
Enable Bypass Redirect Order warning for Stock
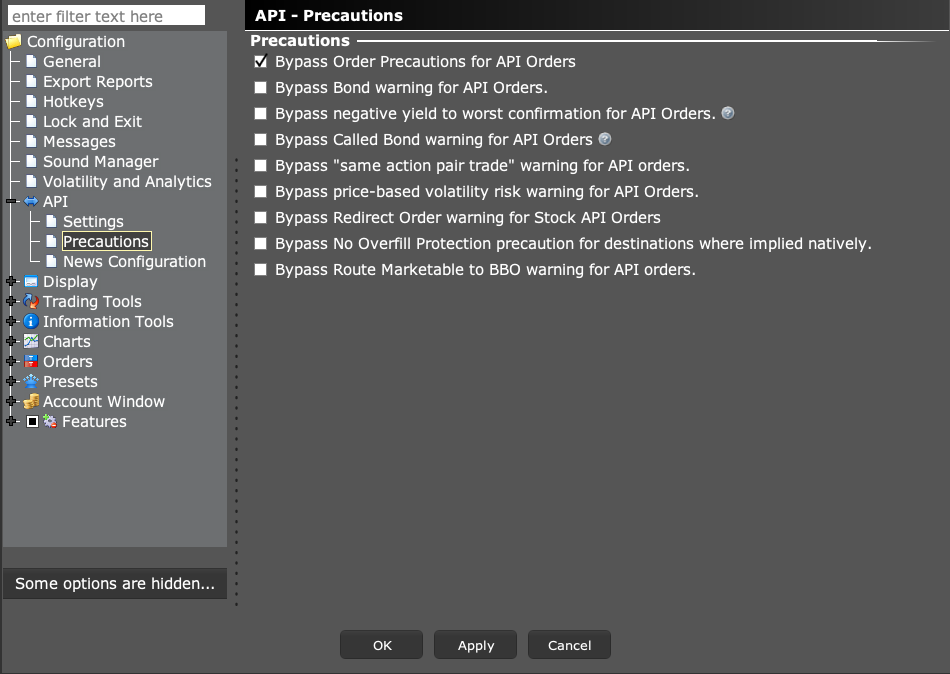(261, 218)
